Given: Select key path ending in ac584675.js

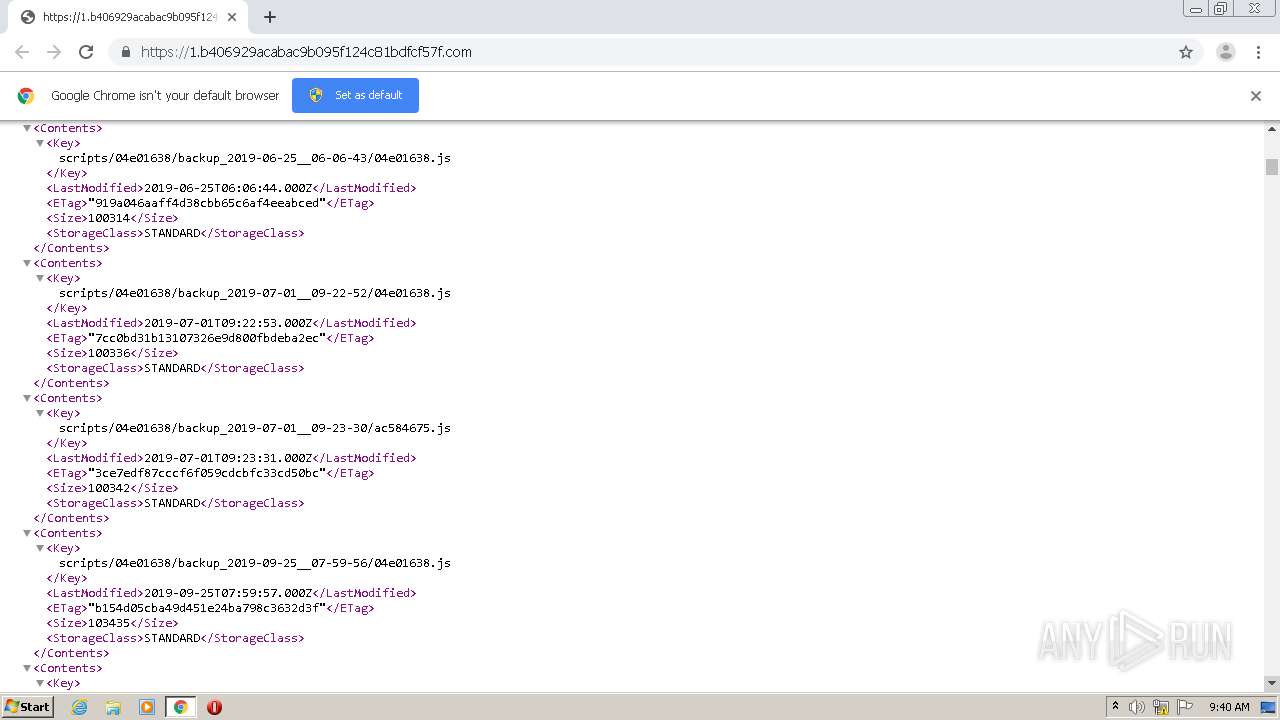Looking at the screenshot, I should (x=255, y=428).
